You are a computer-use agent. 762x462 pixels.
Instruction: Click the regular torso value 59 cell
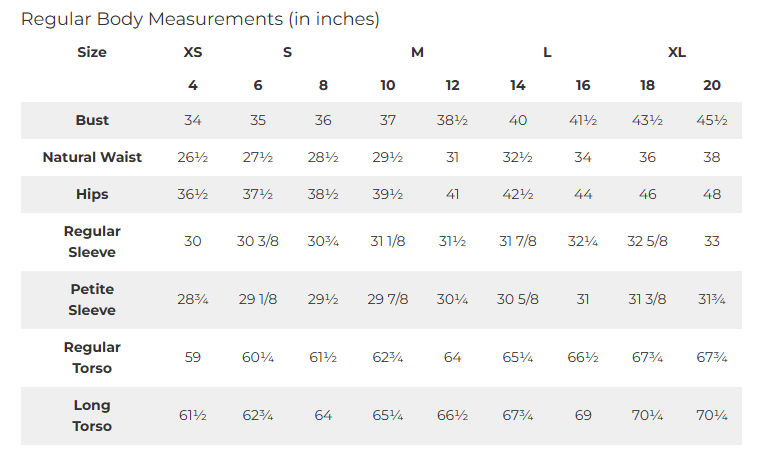tap(193, 358)
